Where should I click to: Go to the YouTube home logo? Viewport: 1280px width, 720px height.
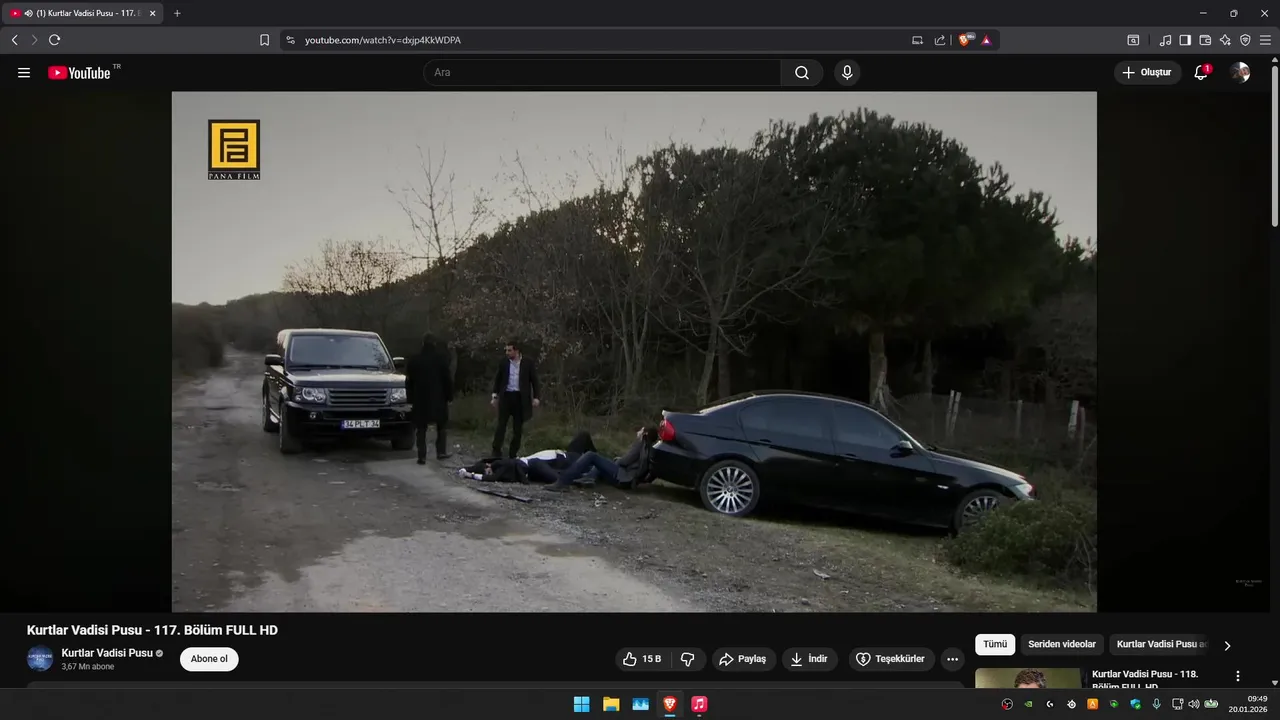tap(79, 72)
